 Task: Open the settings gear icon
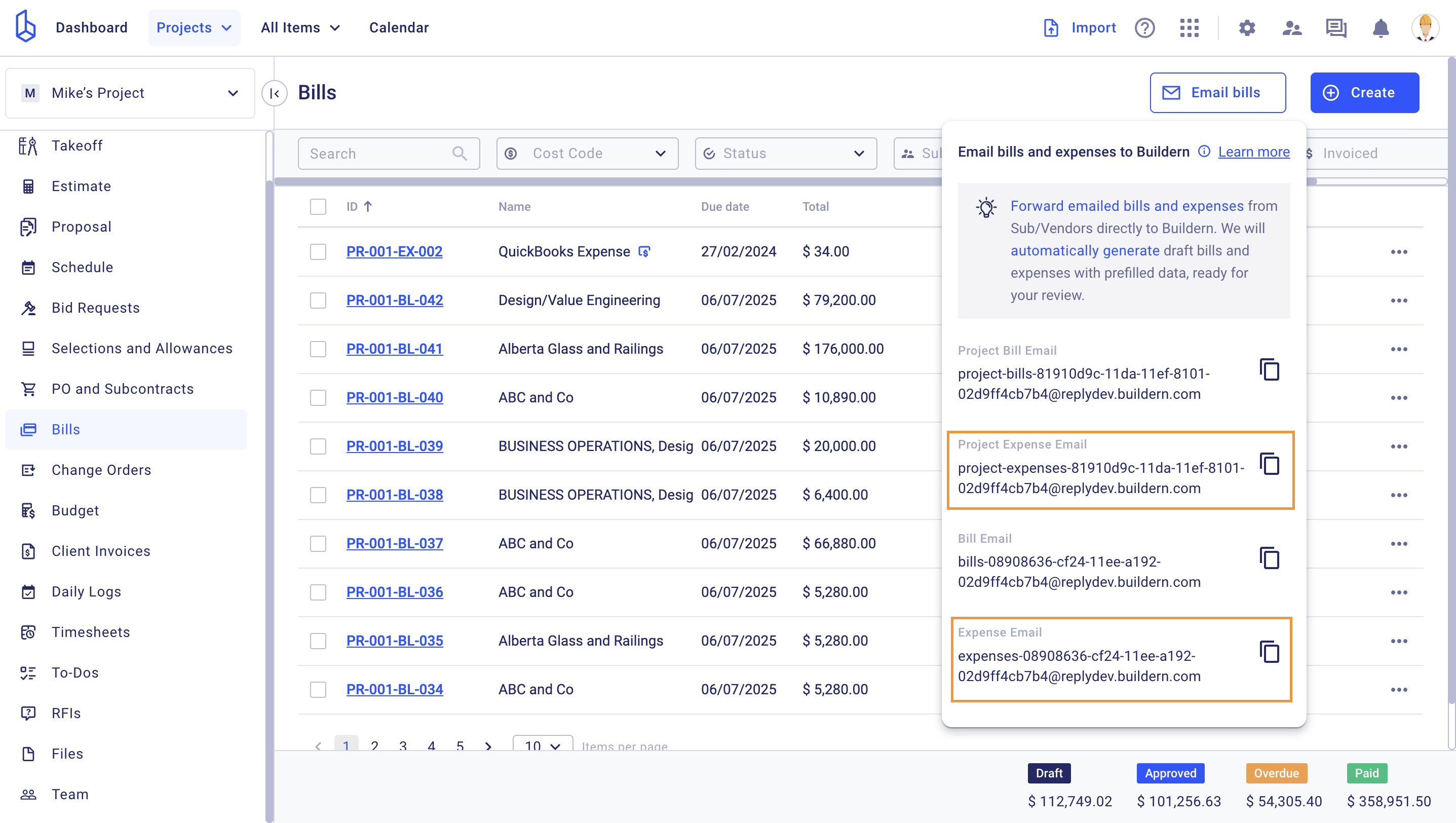[x=1247, y=28]
